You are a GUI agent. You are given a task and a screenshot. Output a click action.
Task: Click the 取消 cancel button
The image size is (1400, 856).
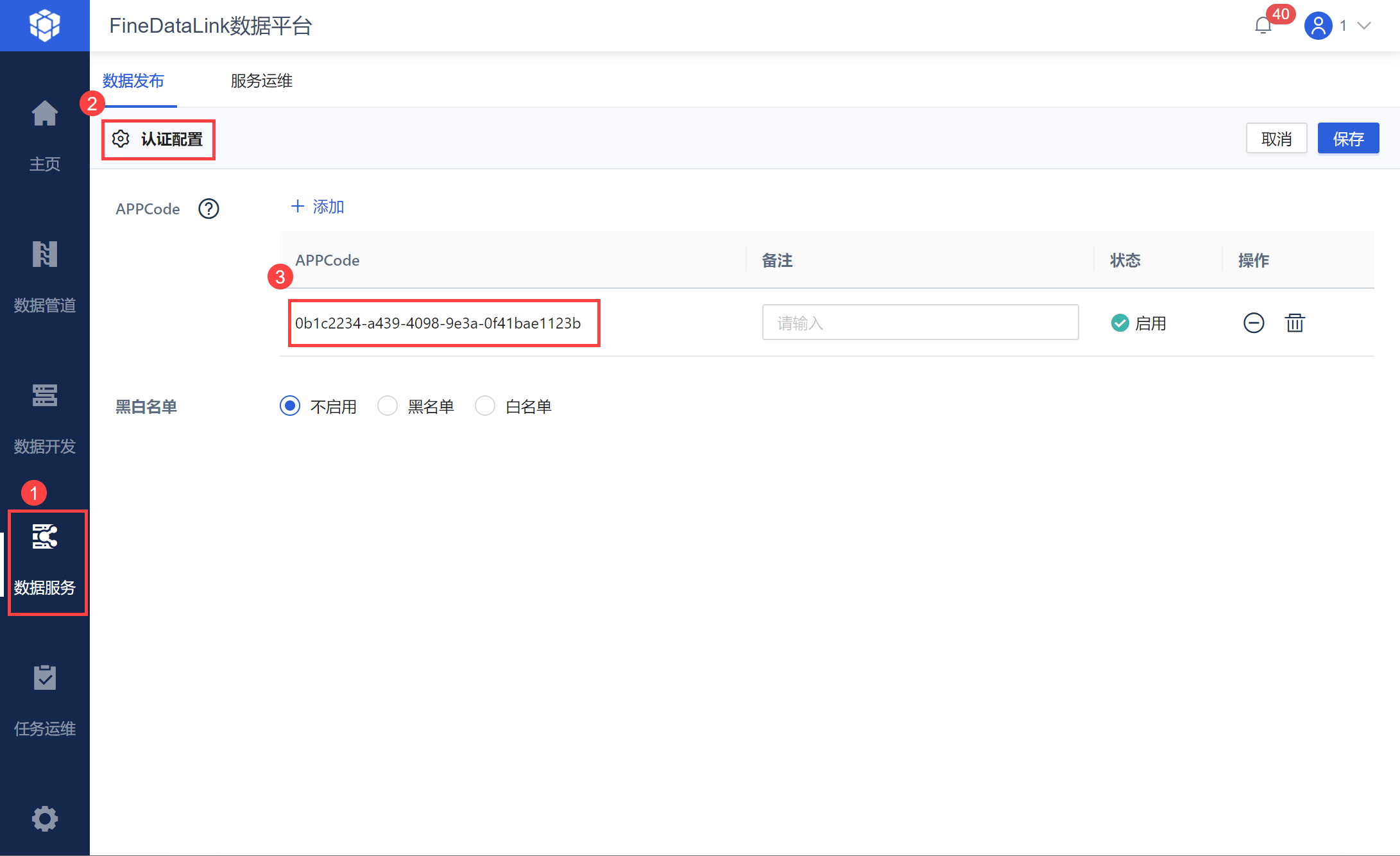click(1276, 139)
